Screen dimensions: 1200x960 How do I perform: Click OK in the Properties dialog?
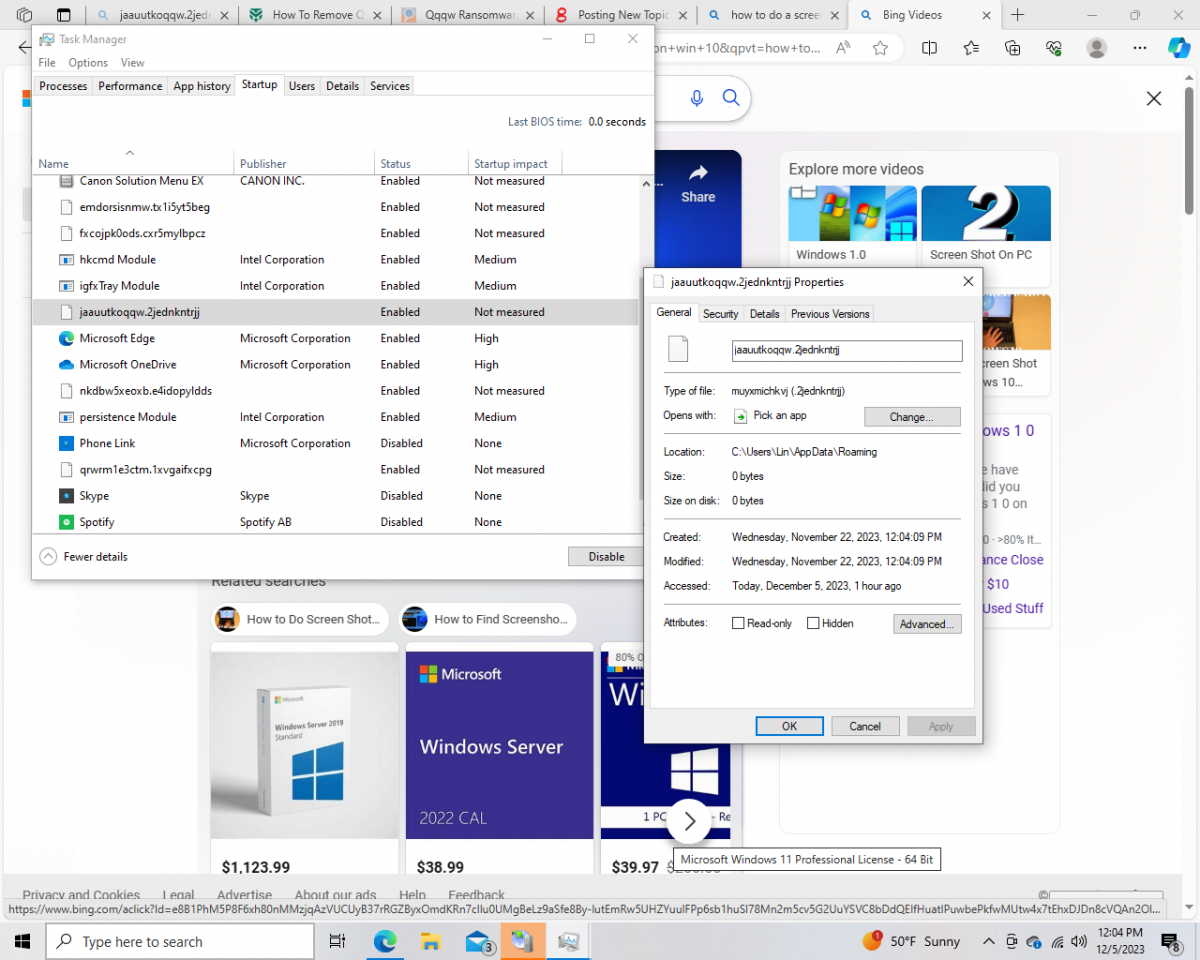tap(789, 726)
